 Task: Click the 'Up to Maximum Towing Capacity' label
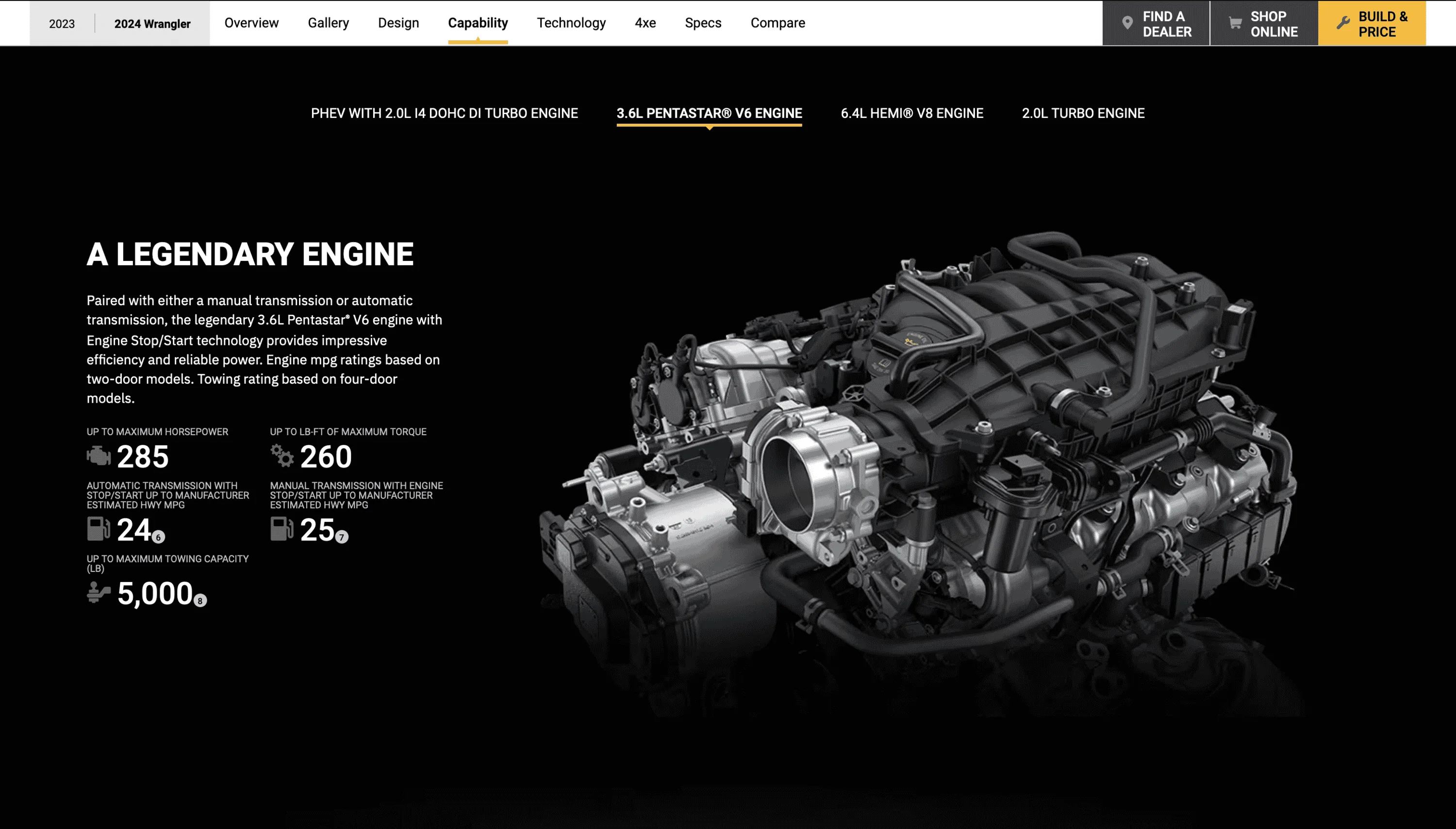(x=167, y=564)
